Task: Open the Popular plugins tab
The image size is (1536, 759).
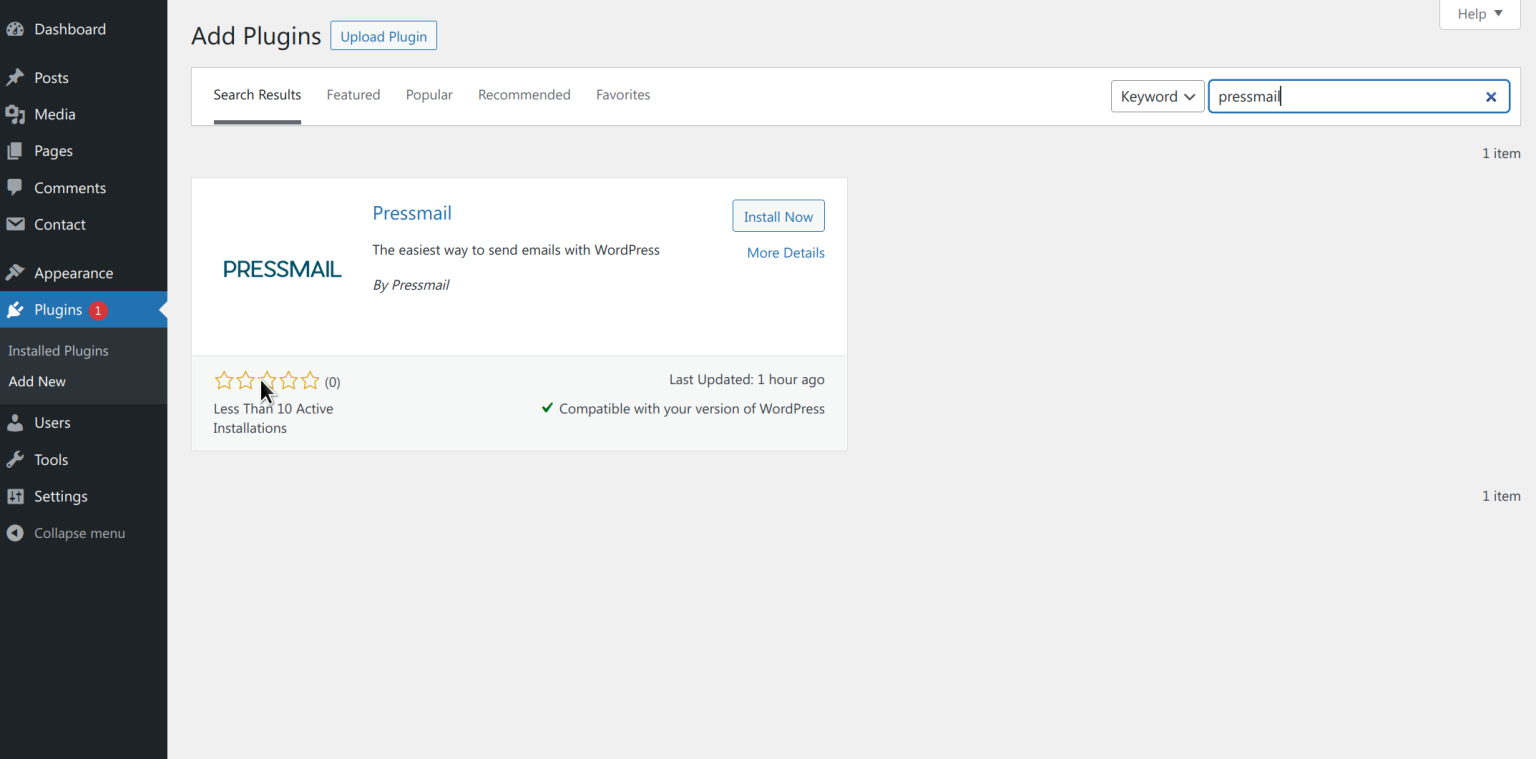Action: pos(429,95)
